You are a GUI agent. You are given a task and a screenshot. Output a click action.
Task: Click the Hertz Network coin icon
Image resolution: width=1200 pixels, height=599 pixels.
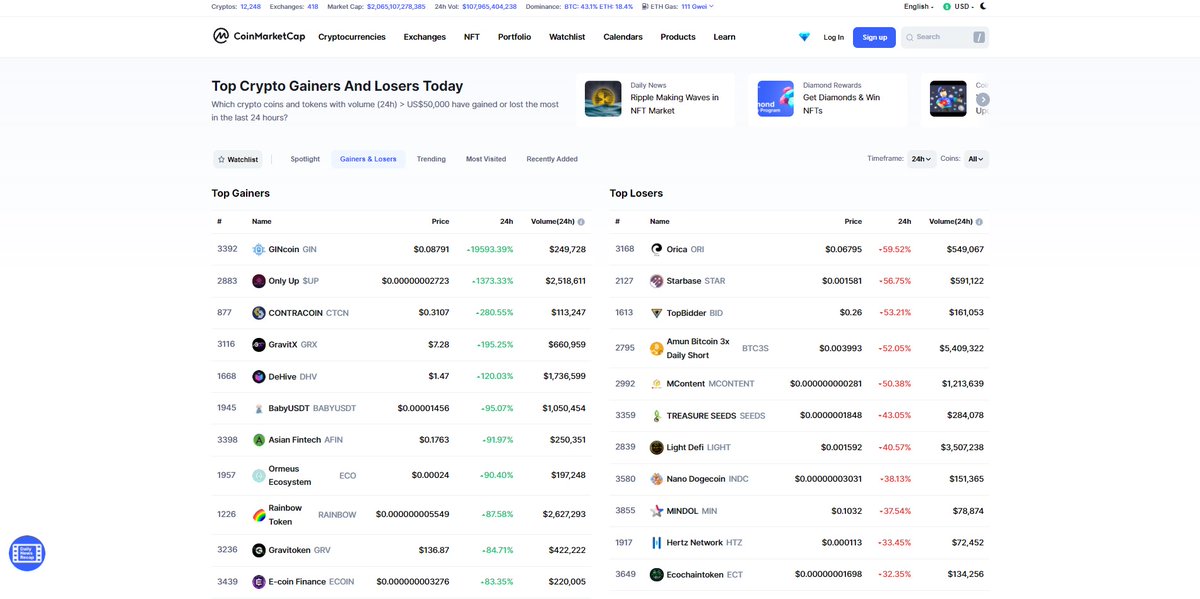[657, 543]
